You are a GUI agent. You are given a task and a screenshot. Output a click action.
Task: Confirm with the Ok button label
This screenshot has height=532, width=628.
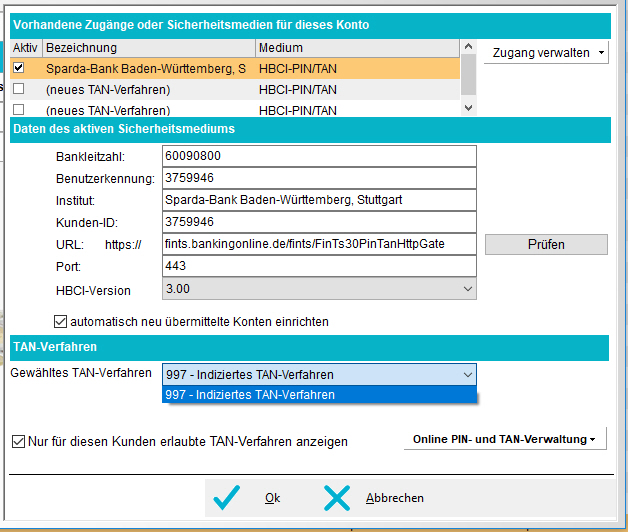point(273,498)
